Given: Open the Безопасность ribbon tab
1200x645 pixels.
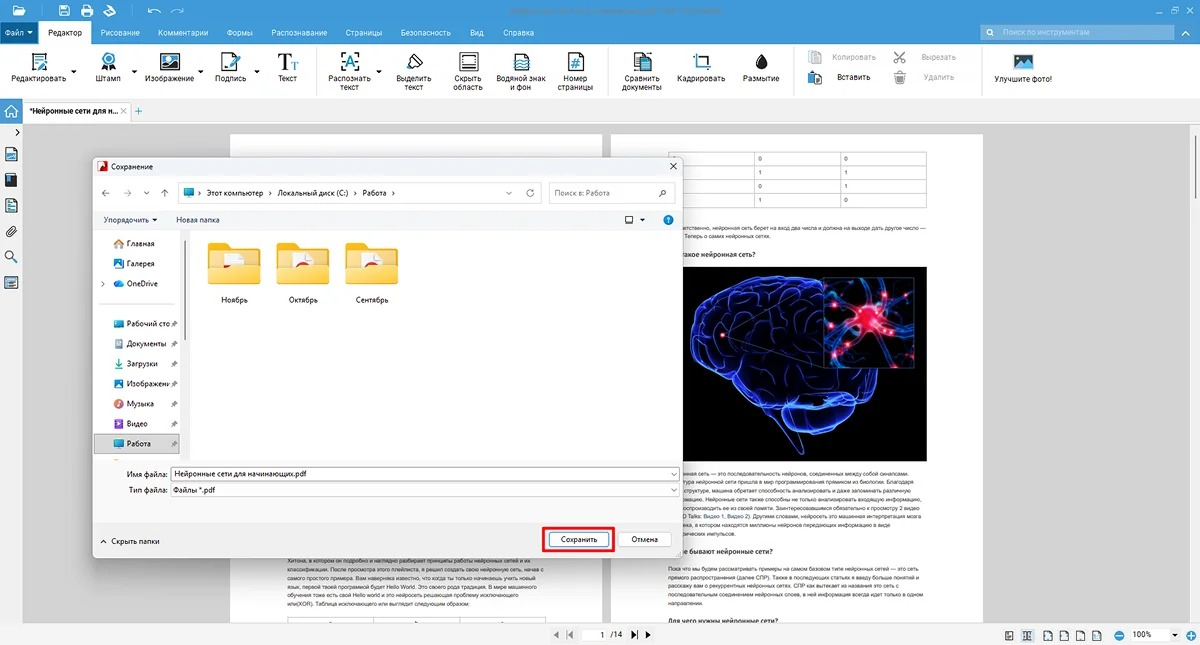Looking at the screenshot, I should [x=426, y=32].
